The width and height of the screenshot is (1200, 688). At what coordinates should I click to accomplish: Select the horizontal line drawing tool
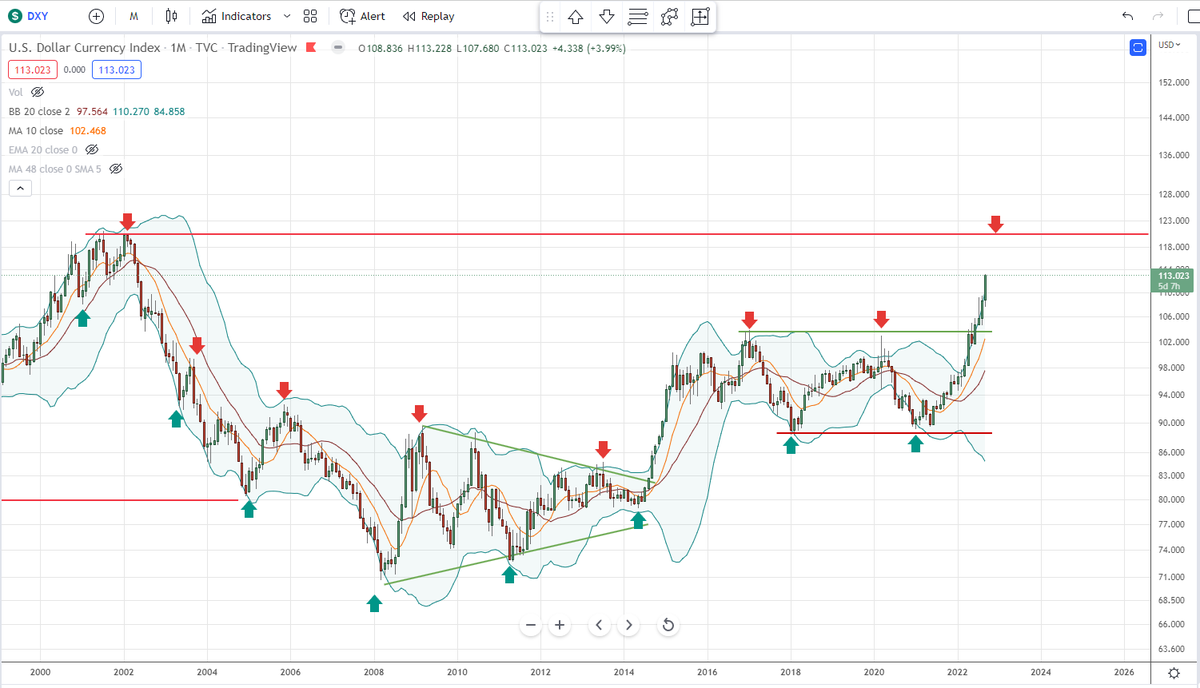coord(637,16)
